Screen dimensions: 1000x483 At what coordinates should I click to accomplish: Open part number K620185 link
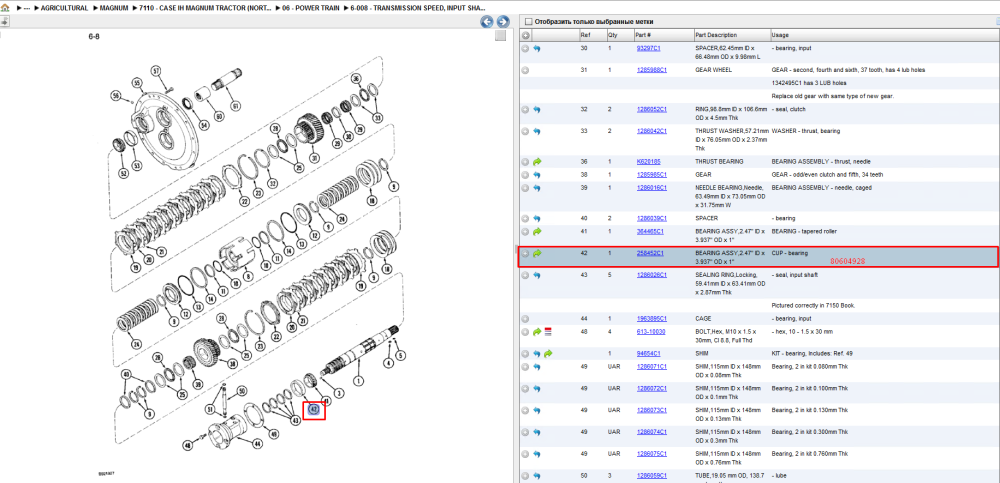pyautogui.click(x=649, y=162)
